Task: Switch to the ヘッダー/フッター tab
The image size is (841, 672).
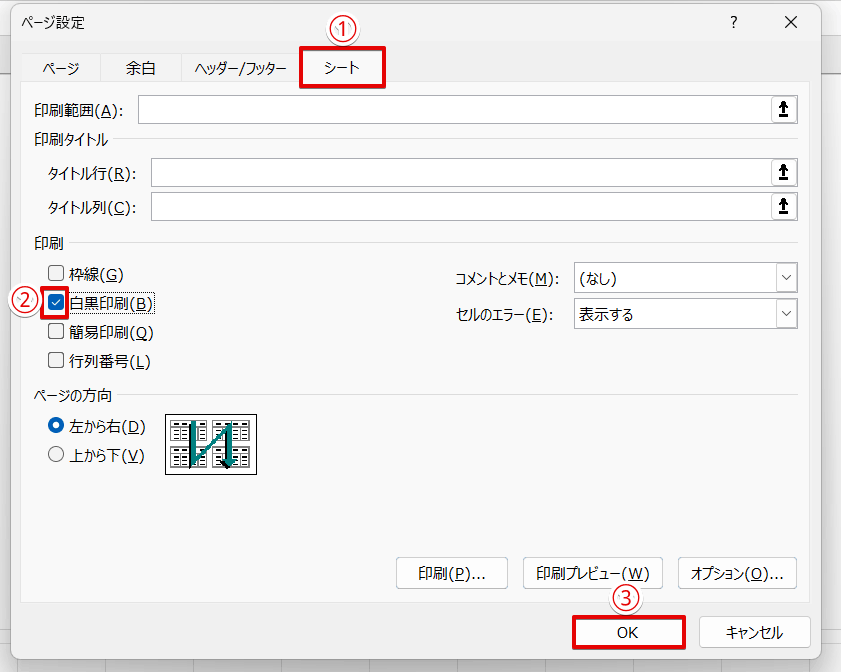Action: pyautogui.click(x=238, y=68)
